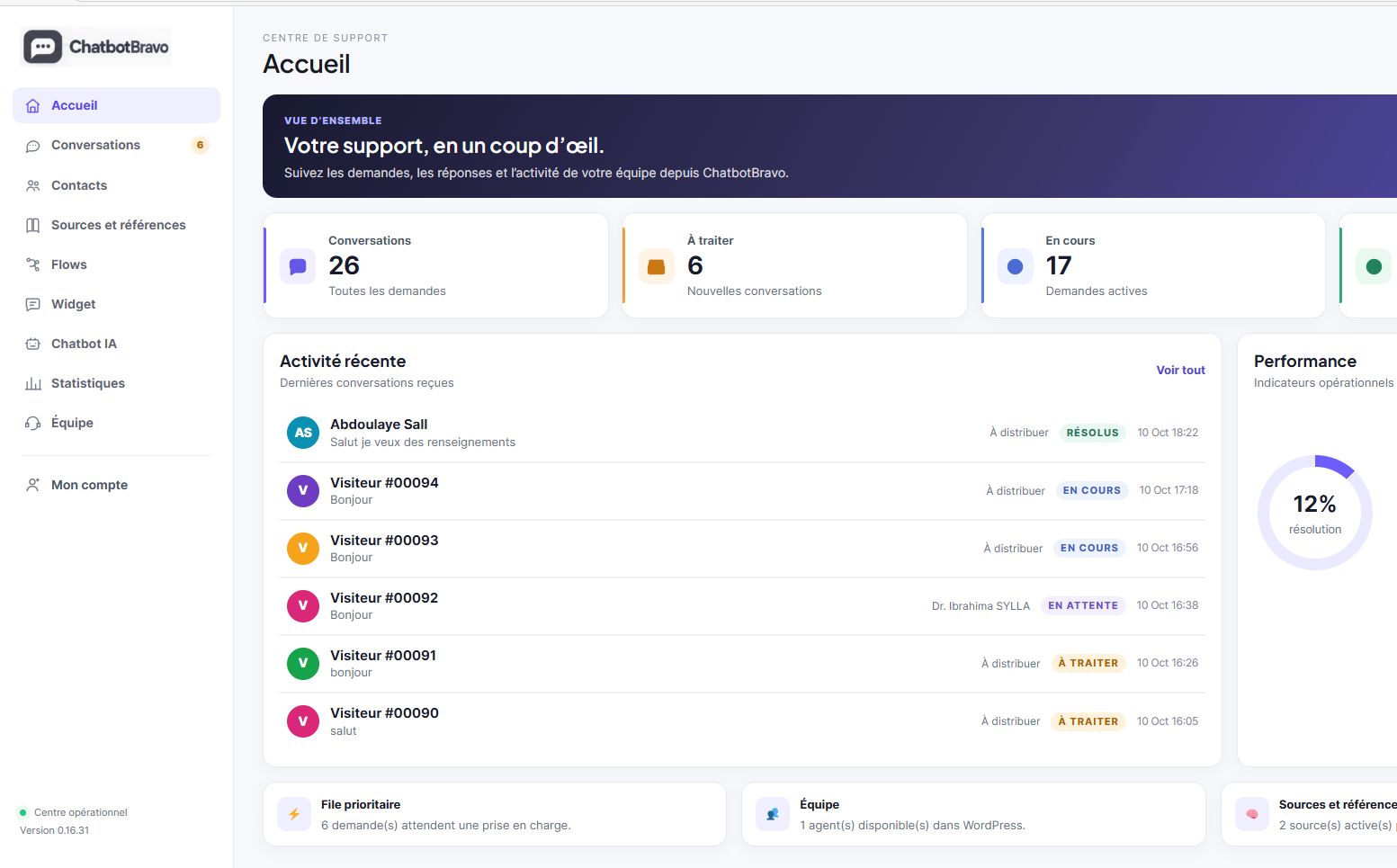This screenshot has height=868, width=1397.
Task: Click the purple chat icon in Conversations card
Action: 298,266
